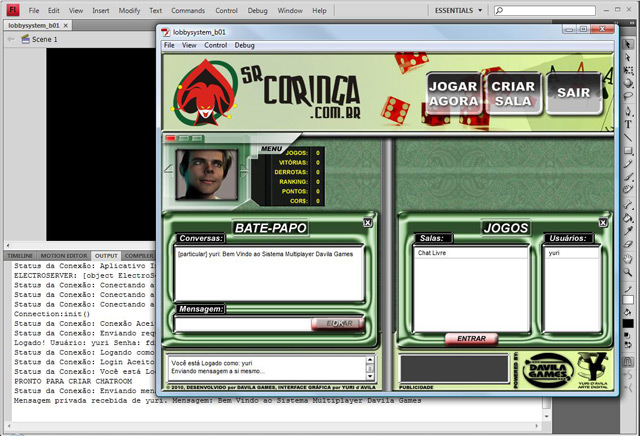Switch to the MOTION EDITOR tab
Viewport: 640px width, 436px height.
(x=64, y=256)
